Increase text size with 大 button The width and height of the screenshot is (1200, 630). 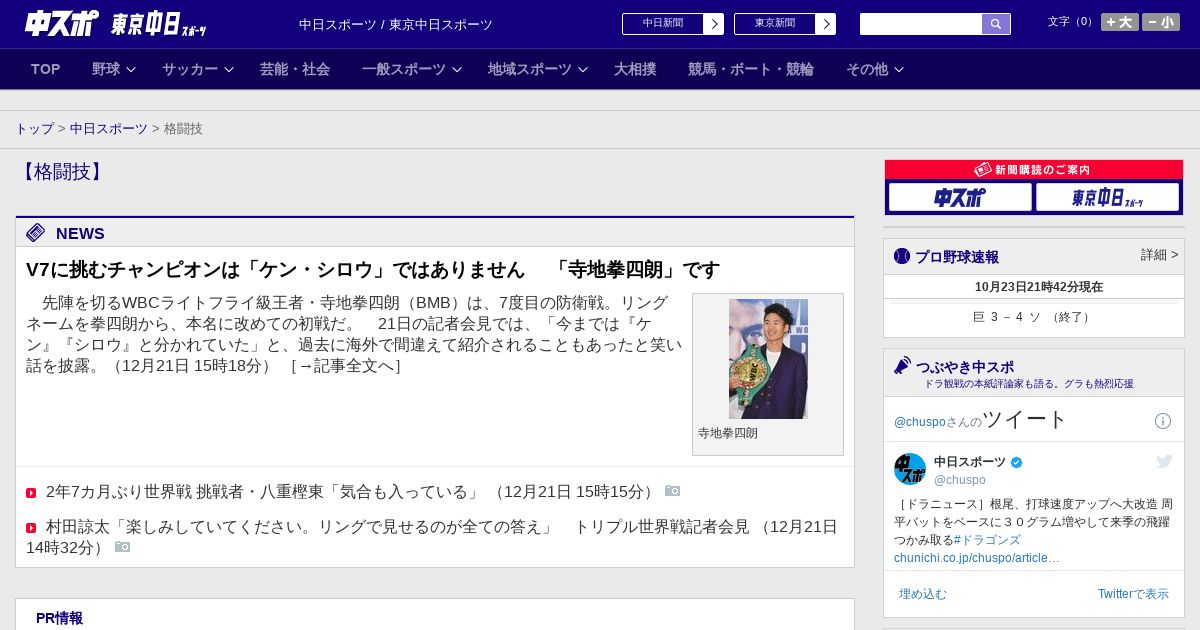point(1120,22)
